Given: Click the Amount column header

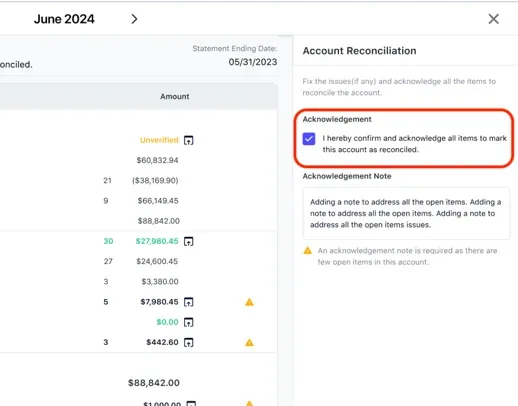Looking at the screenshot, I should 175,96.
